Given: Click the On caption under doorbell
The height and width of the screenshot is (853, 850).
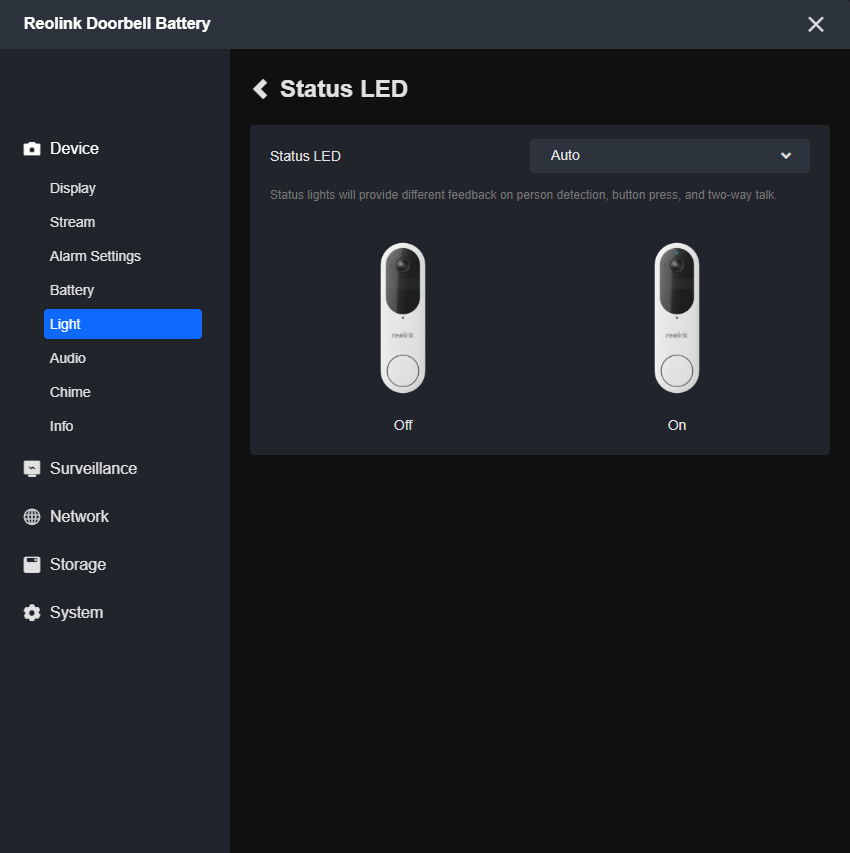Looking at the screenshot, I should (677, 425).
